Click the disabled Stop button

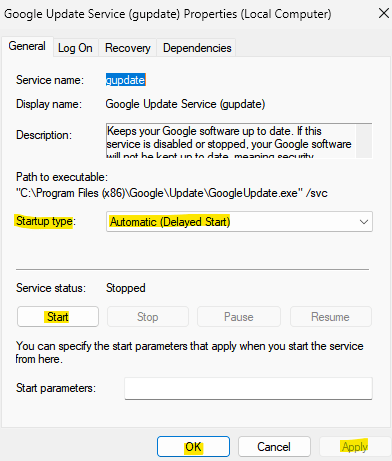point(148,317)
